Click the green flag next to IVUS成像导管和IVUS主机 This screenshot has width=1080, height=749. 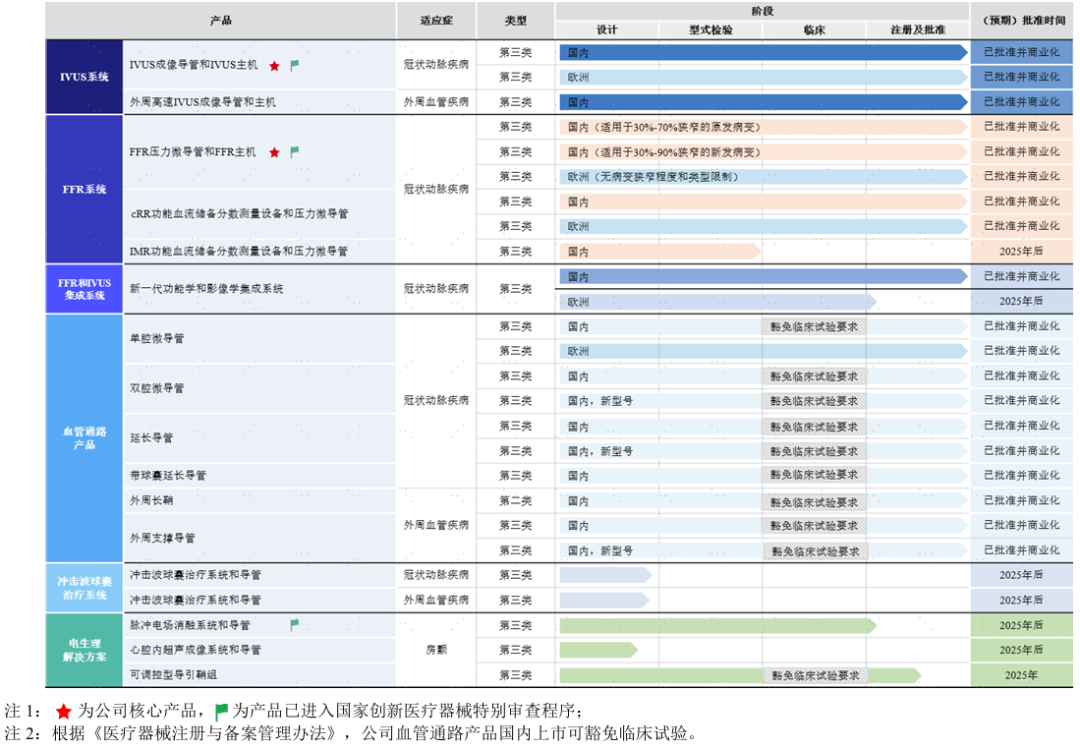294,66
